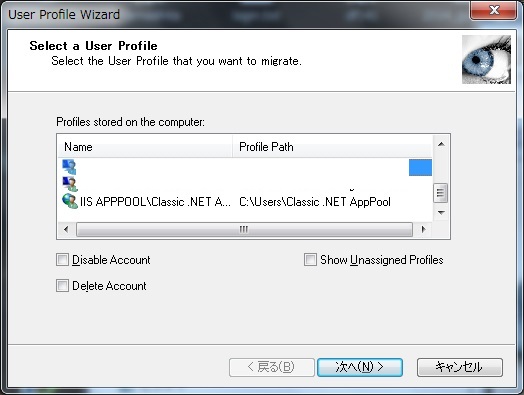Click the user icon in the second profile row
524x395 pixels.
click(70, 184)
